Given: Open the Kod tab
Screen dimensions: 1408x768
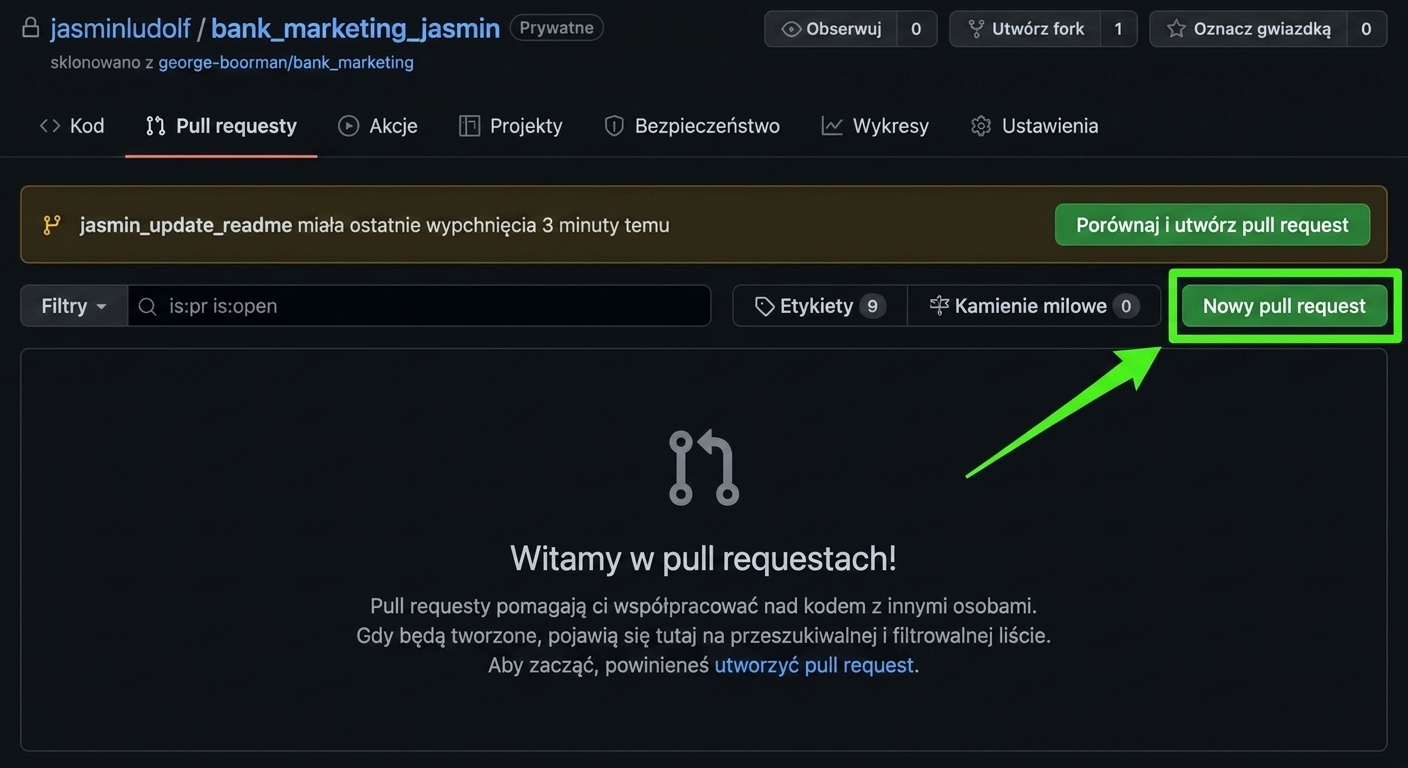Looking at the screenshot, I should tap(71, 126).
